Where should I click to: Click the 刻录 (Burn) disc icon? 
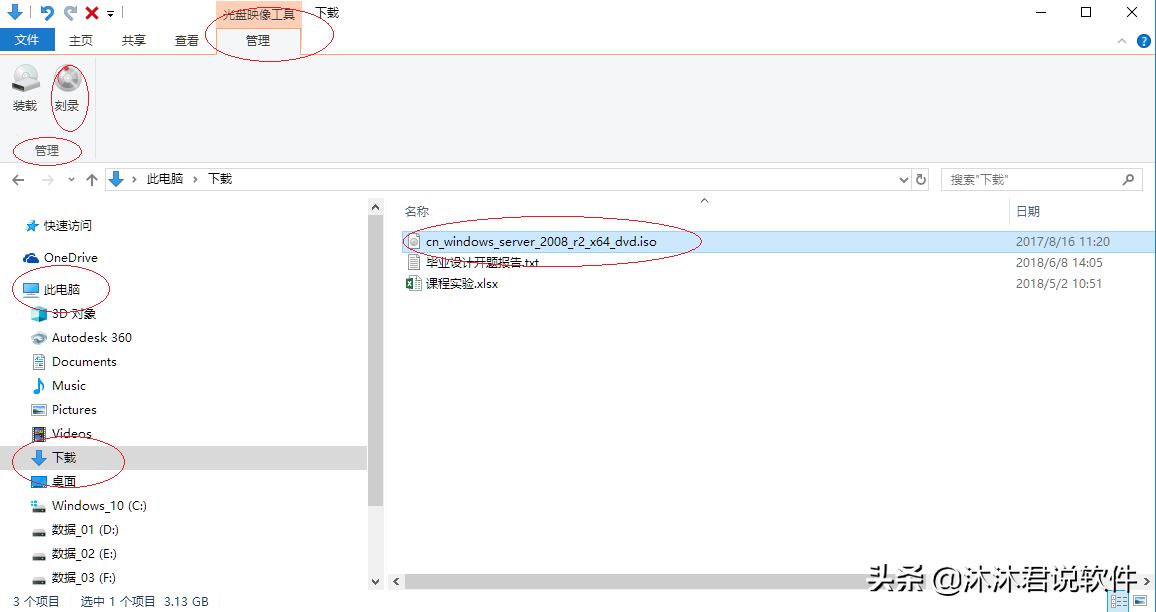(68, 86)
